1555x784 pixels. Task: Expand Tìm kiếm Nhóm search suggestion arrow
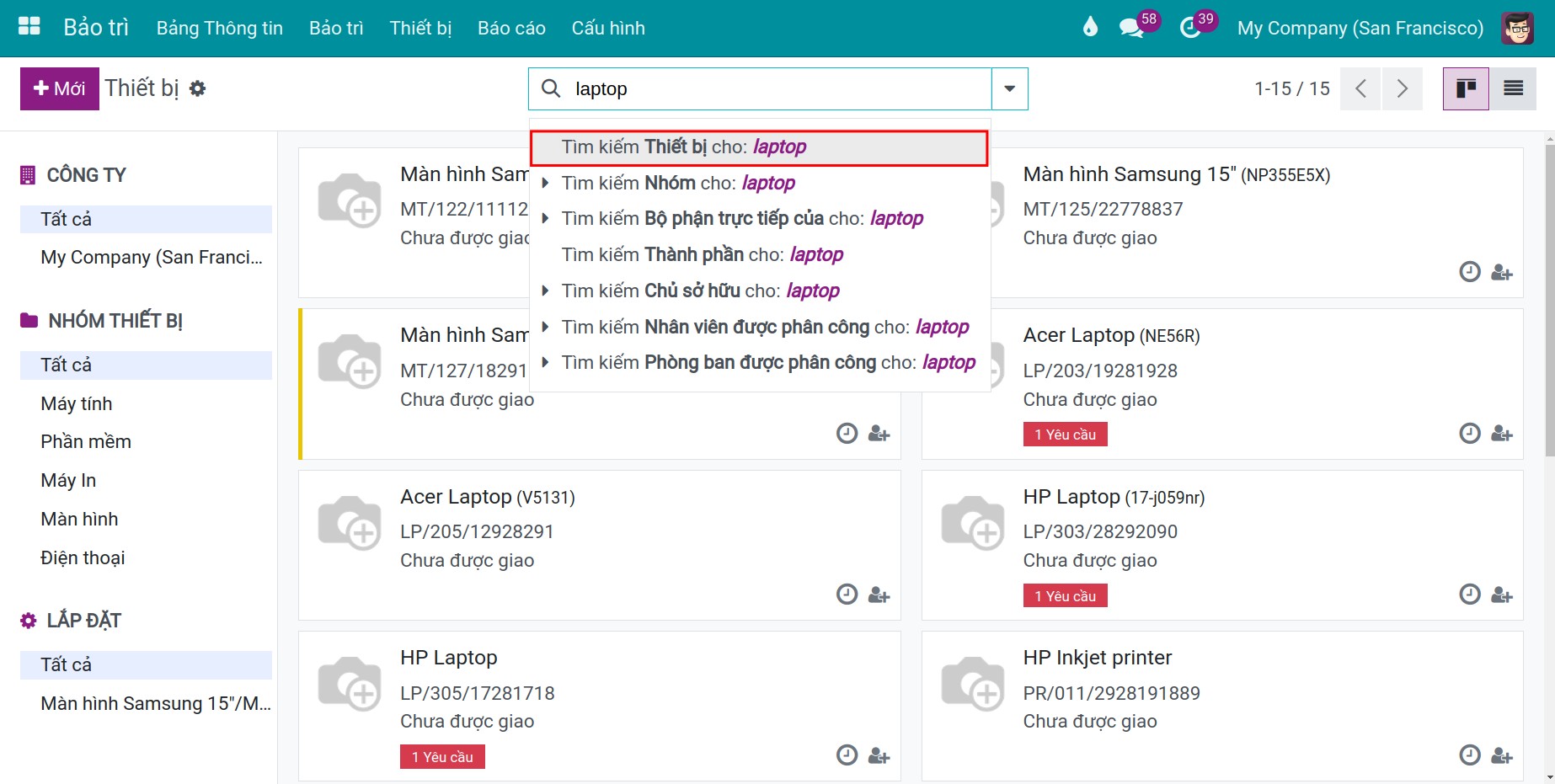click(x=545, y=183)
